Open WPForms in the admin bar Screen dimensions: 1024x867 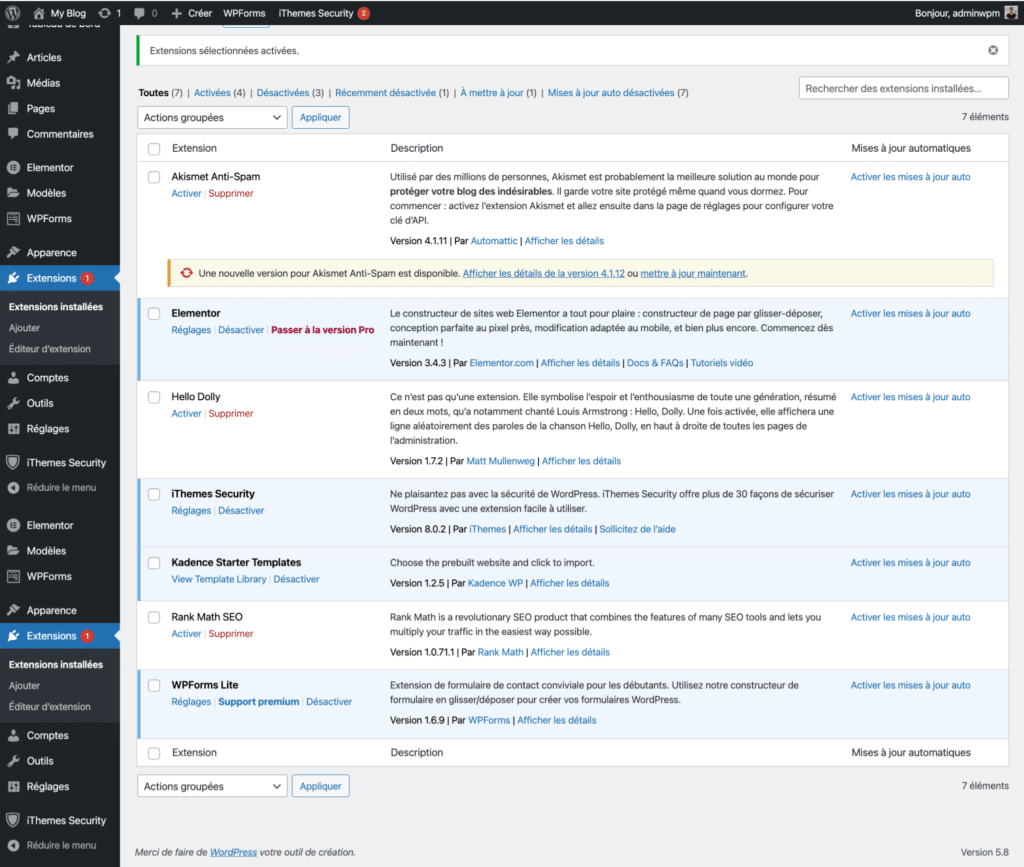pos(244,13)
